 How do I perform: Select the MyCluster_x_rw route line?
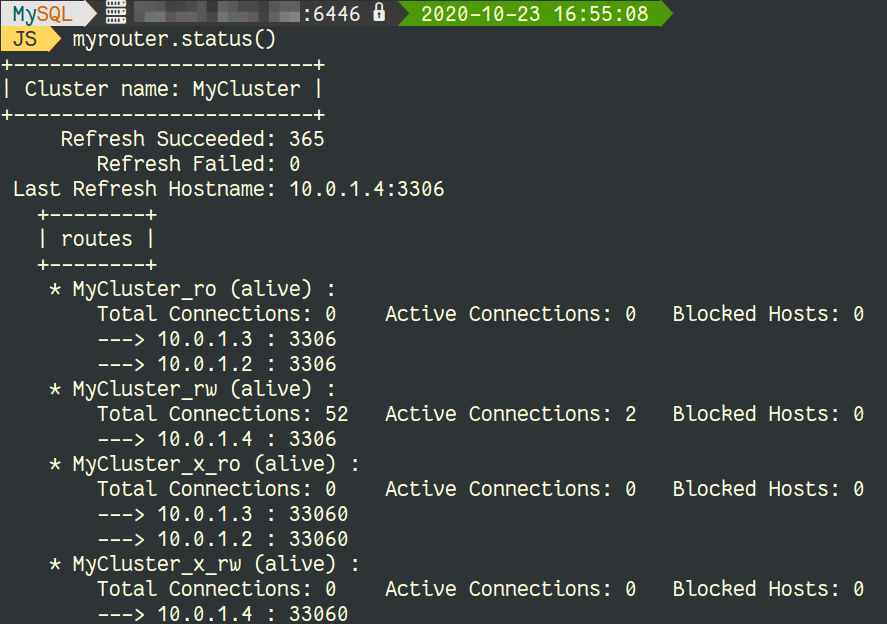click(204, 564)
